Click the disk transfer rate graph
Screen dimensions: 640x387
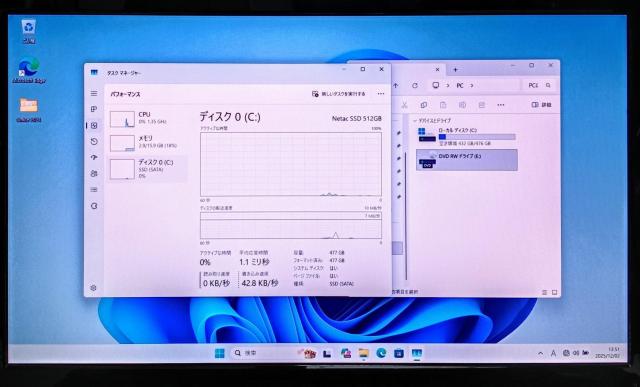point(291,225)
